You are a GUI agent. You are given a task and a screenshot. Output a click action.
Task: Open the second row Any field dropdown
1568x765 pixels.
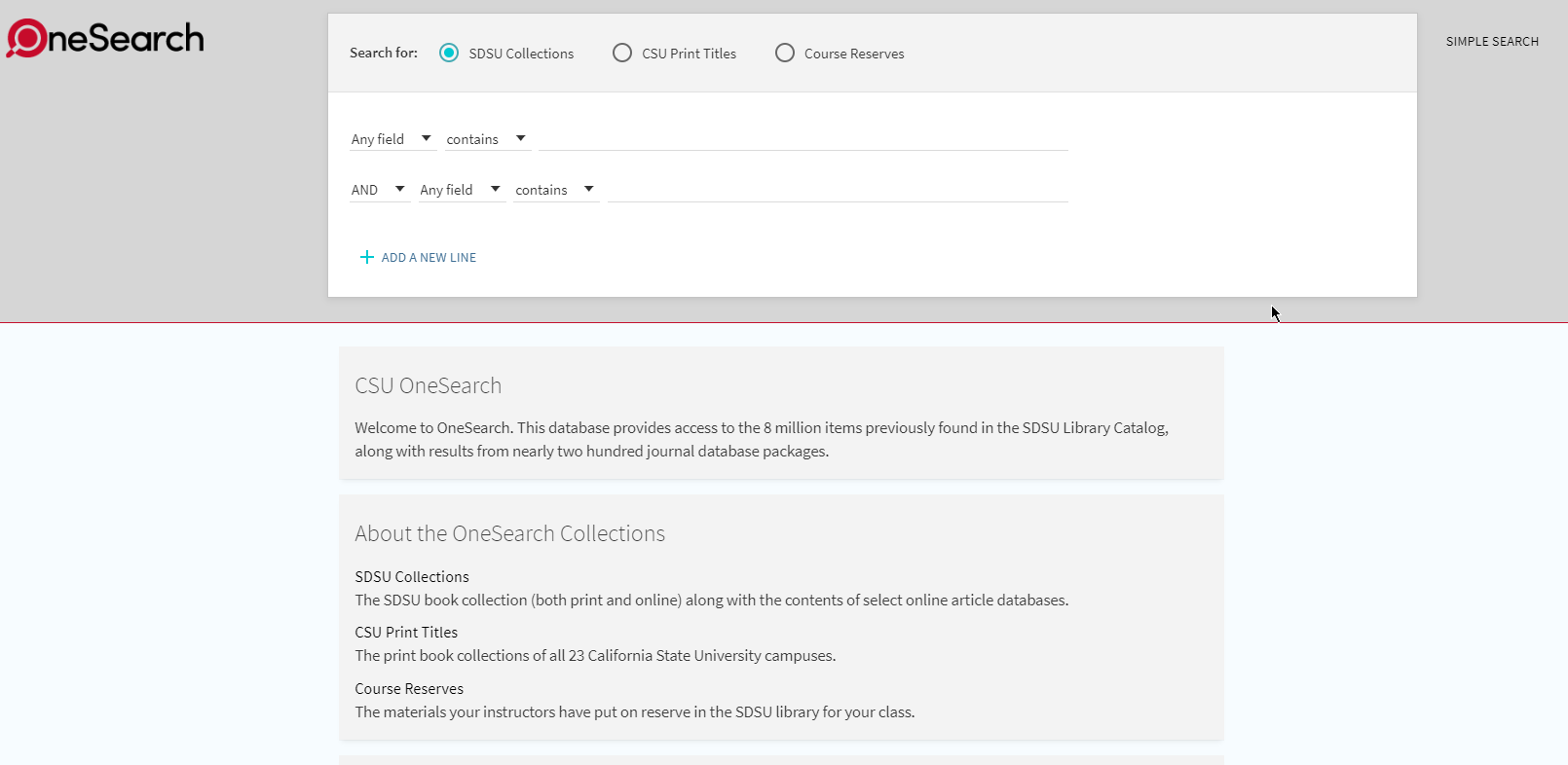click(462, 190)
